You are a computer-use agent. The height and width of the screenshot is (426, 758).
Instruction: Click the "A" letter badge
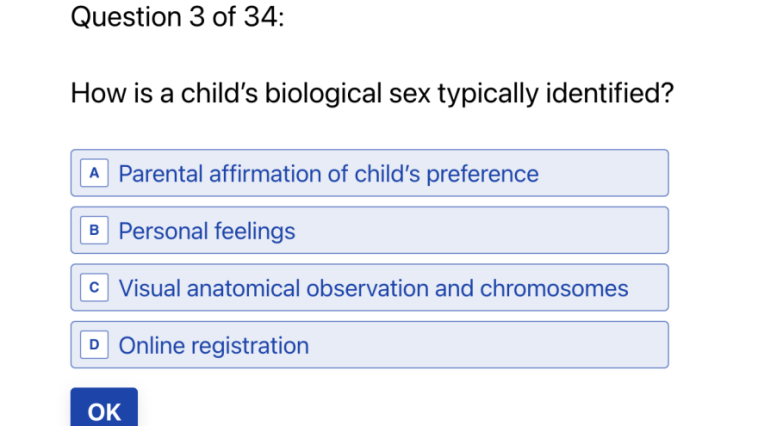coord(94,173)
